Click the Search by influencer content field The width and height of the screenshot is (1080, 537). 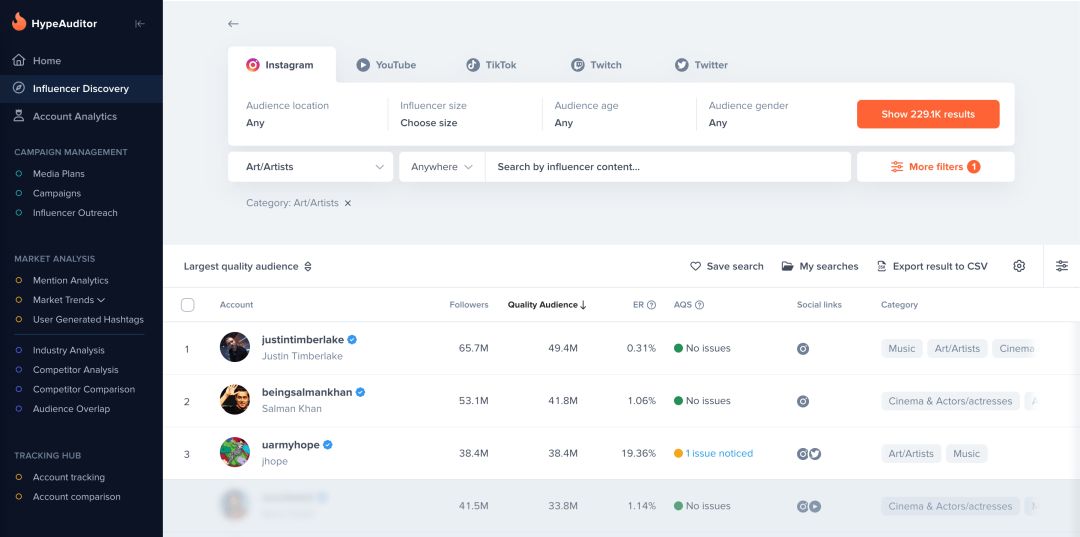pyautogui.click(x=668, y=167)
